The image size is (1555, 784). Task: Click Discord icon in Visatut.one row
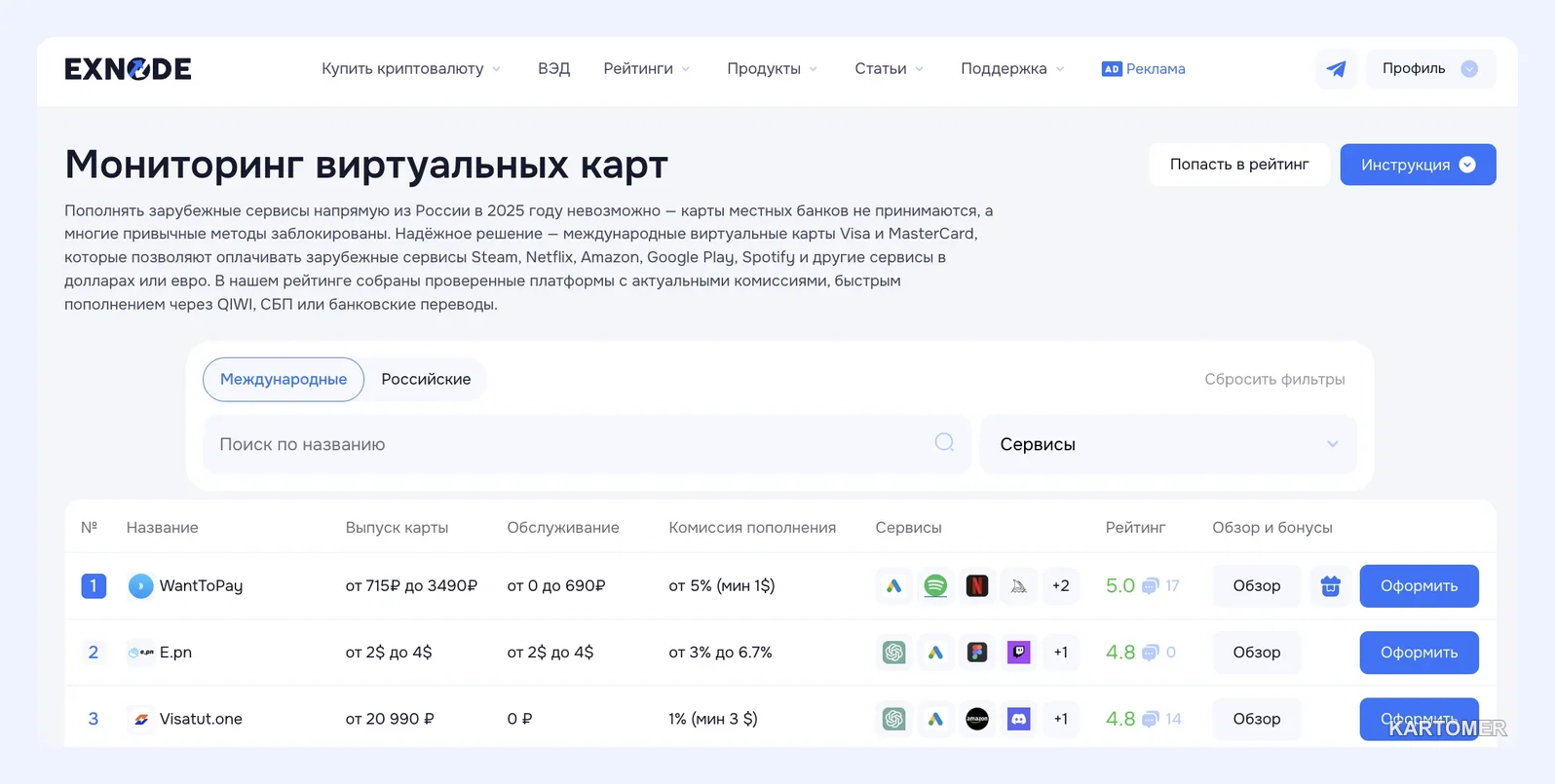pyautogui.click(x=1018, y=719)
